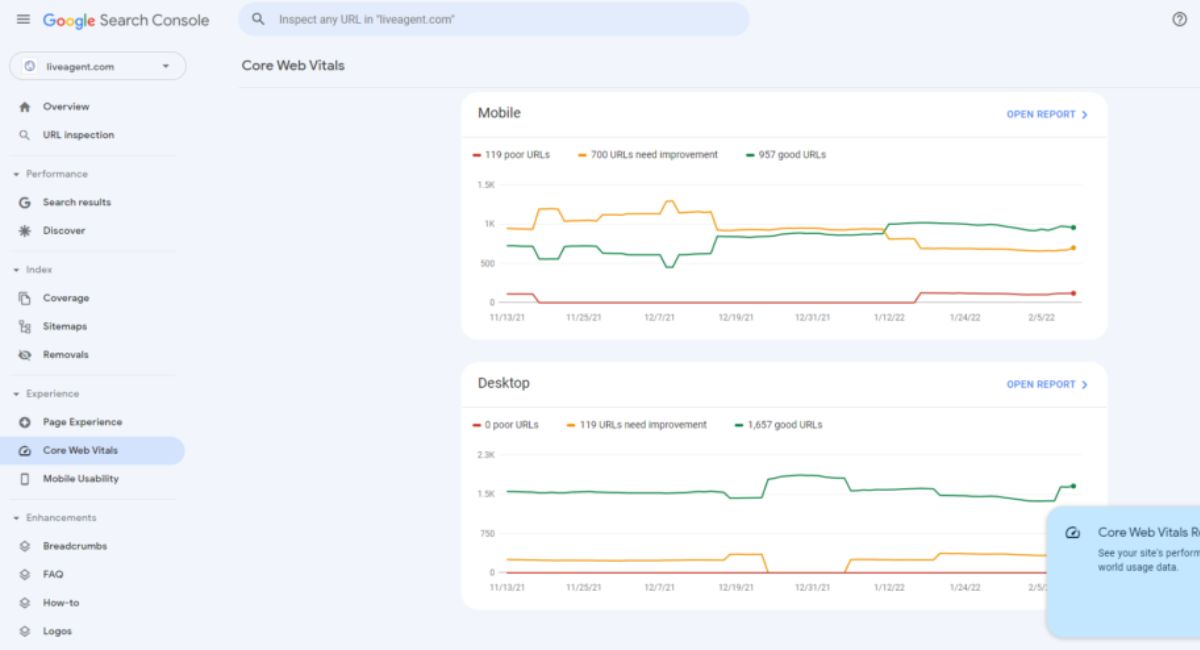This screenshot has width=1200, height=650.
Task: Click the Coverage pages icon
Action: point(25,298)
